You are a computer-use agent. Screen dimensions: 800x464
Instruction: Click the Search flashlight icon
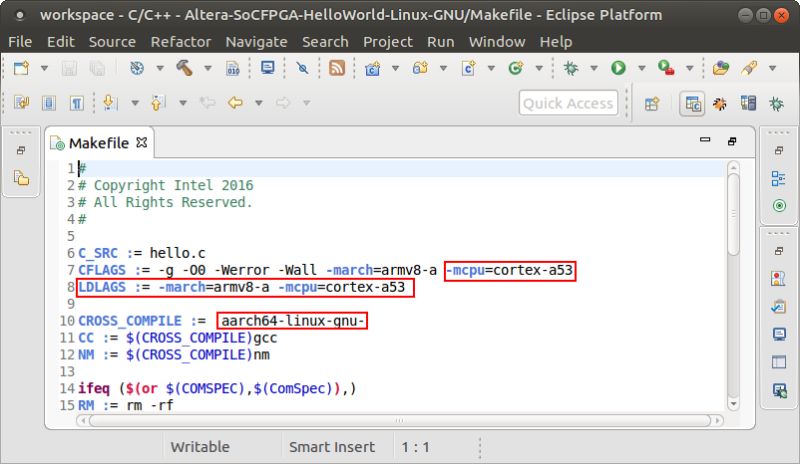coord(749,68)
